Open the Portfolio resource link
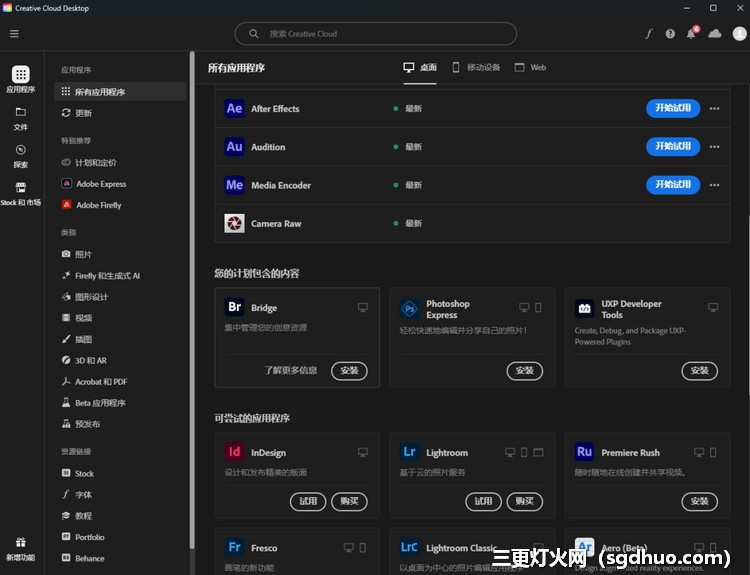Screen dimensions: 750x575 [x=83, y=537]
